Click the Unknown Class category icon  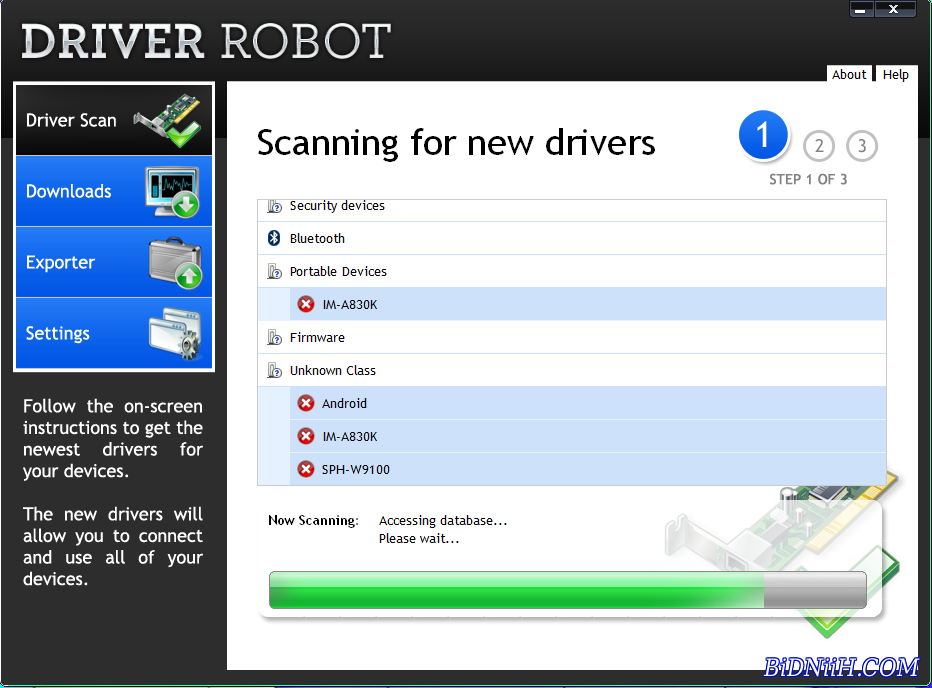click(x=274, y=370)
